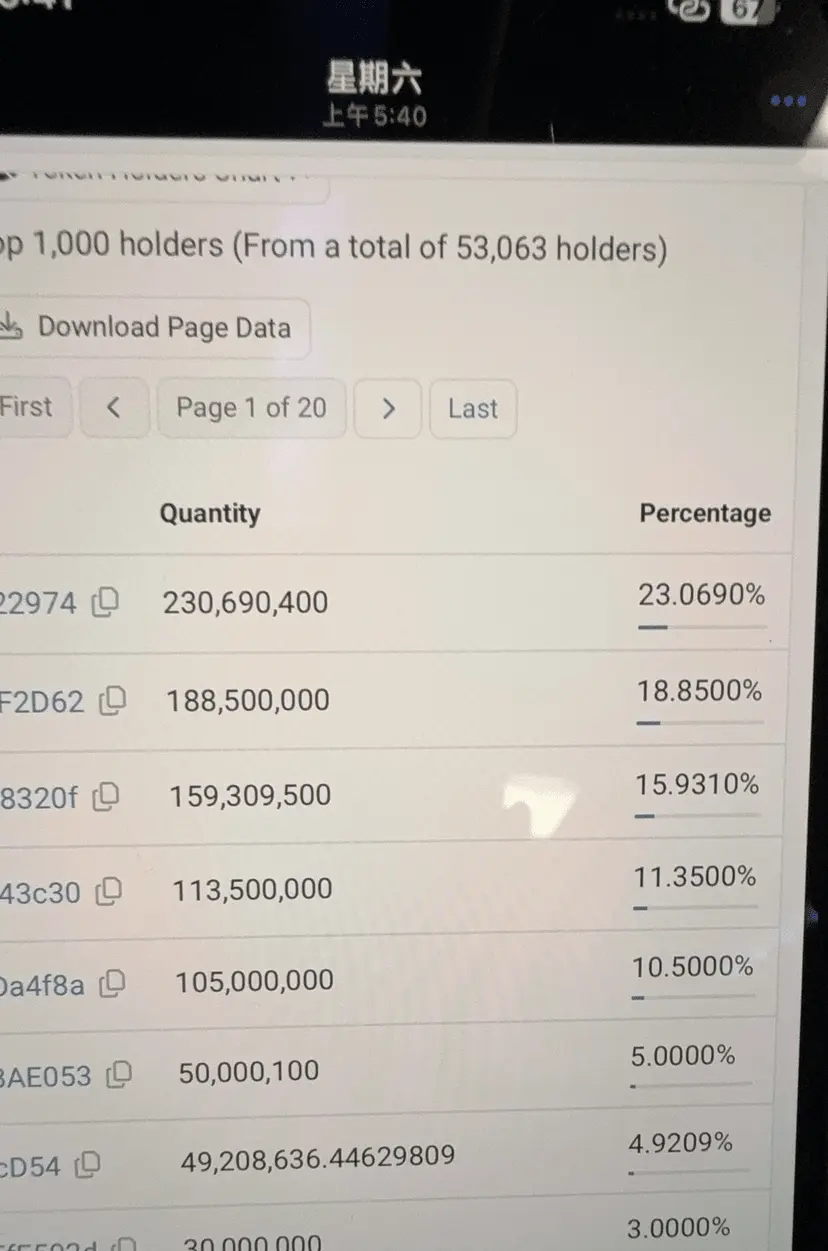Go to the previous holders page

(114, 407)
